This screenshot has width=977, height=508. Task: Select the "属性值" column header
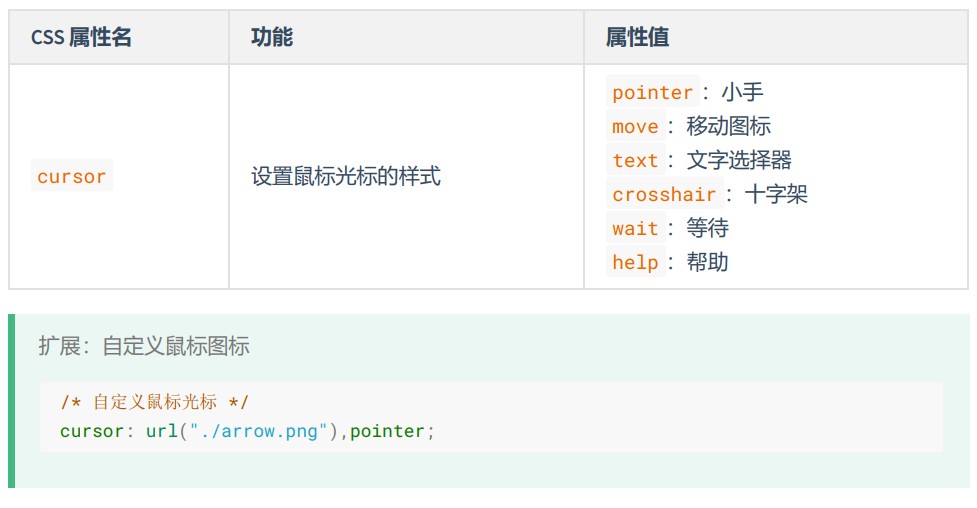(637, 38)
